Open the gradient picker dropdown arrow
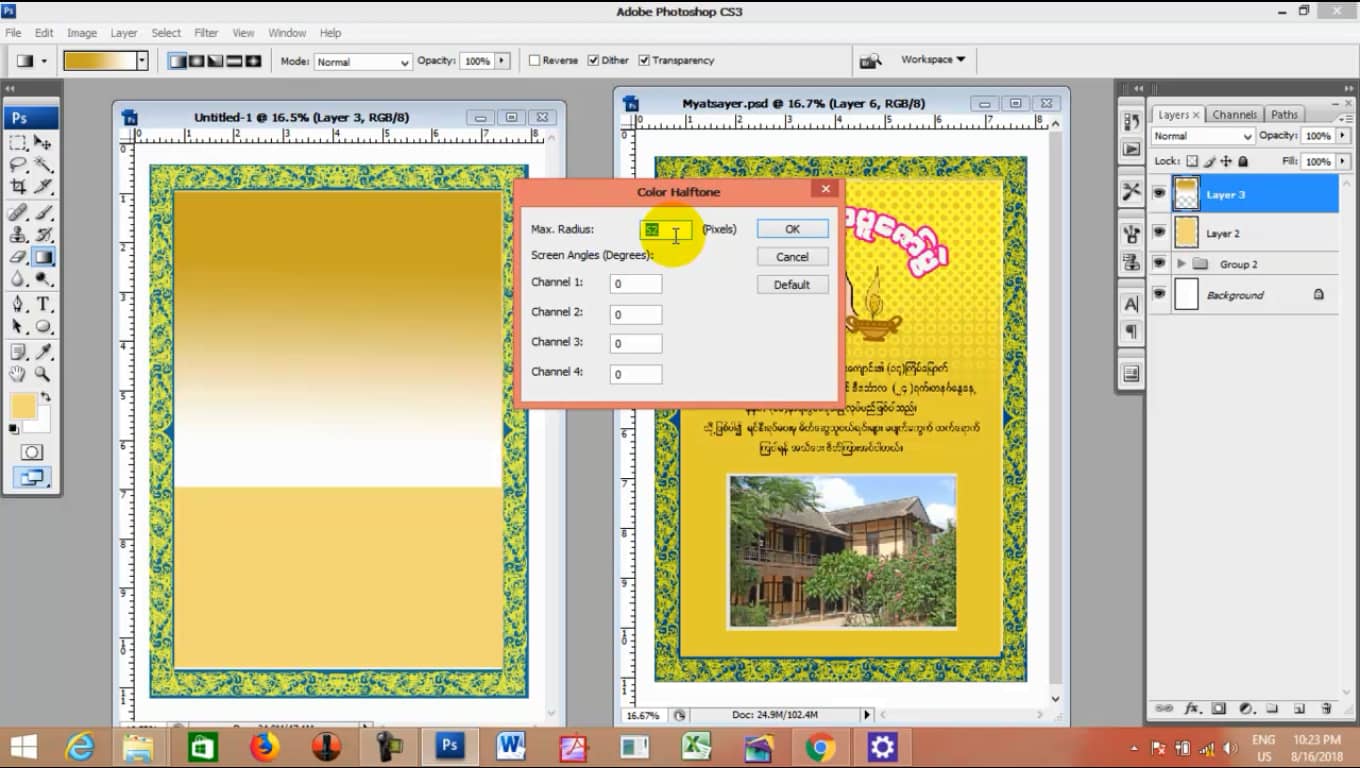 pyautogui.click(x=142, y=61)
